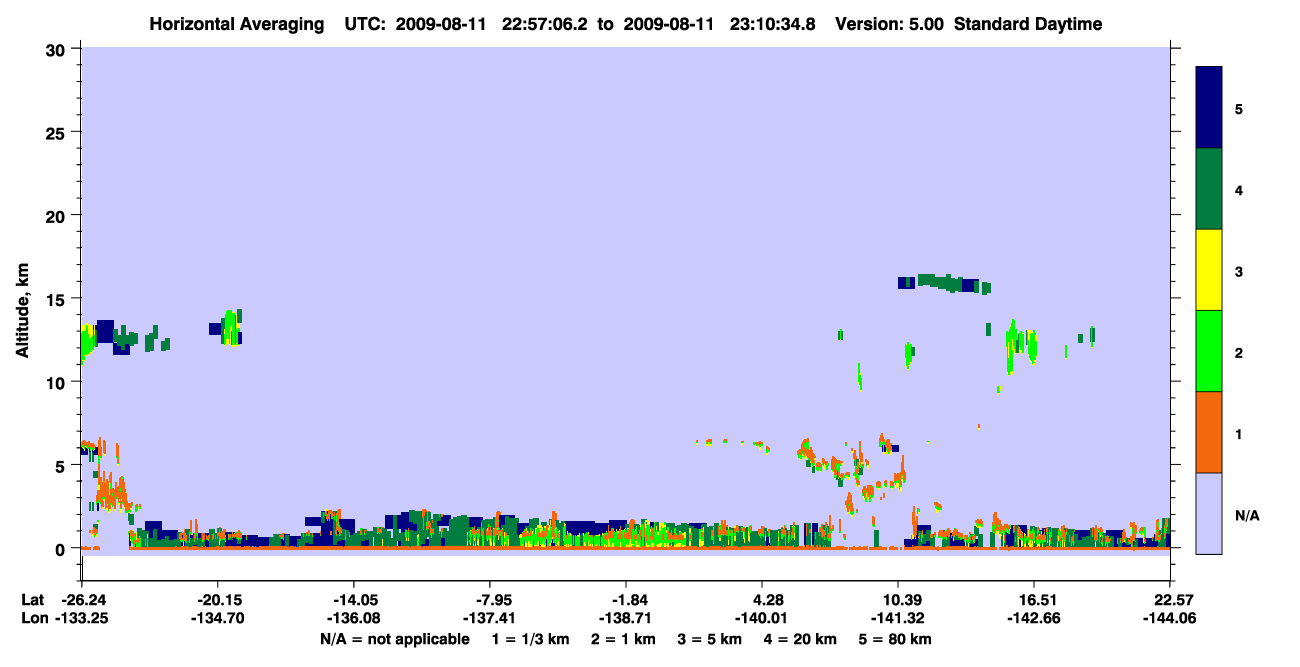Click the 'Lon' axis row label

tap(33, 618)
